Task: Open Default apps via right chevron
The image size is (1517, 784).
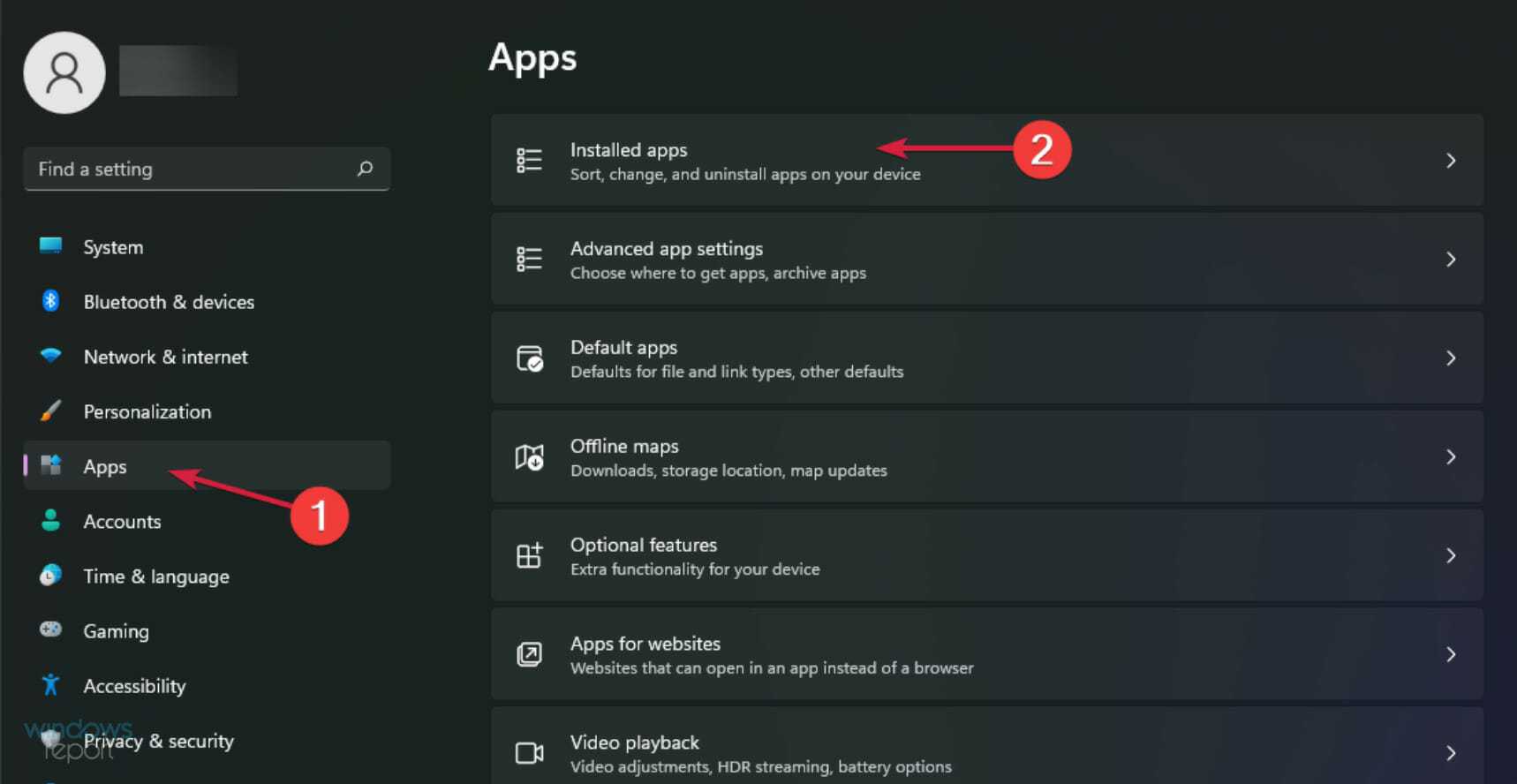Action: [x=1450, y=358]
